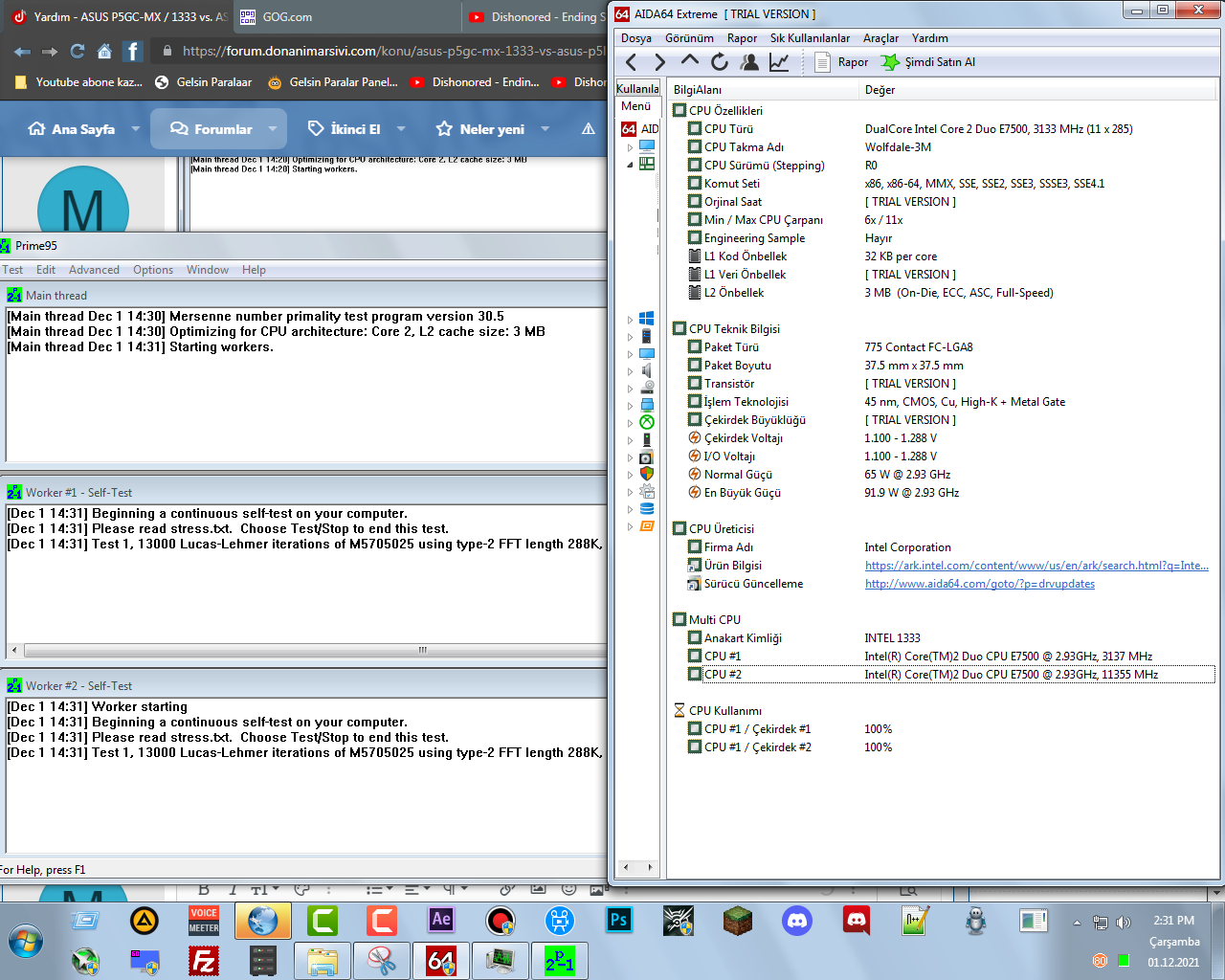Click the Rapor toolbar button
This screenshot has width=1225, height=980.
point(841,62)
